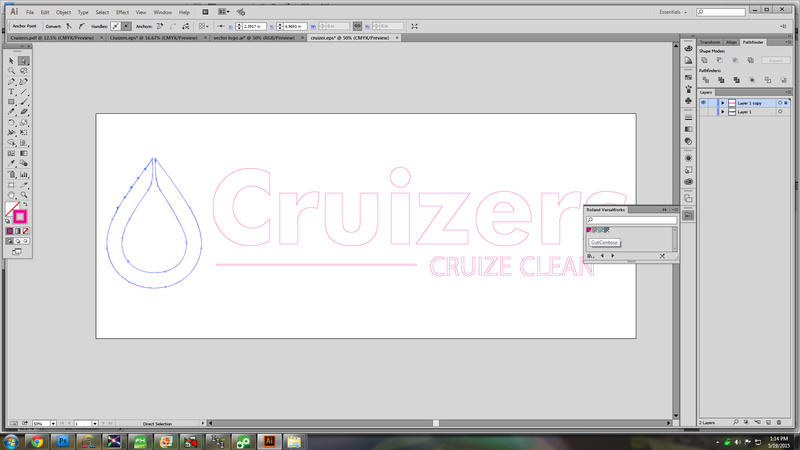Select the Artboard tool

(11, 185)
